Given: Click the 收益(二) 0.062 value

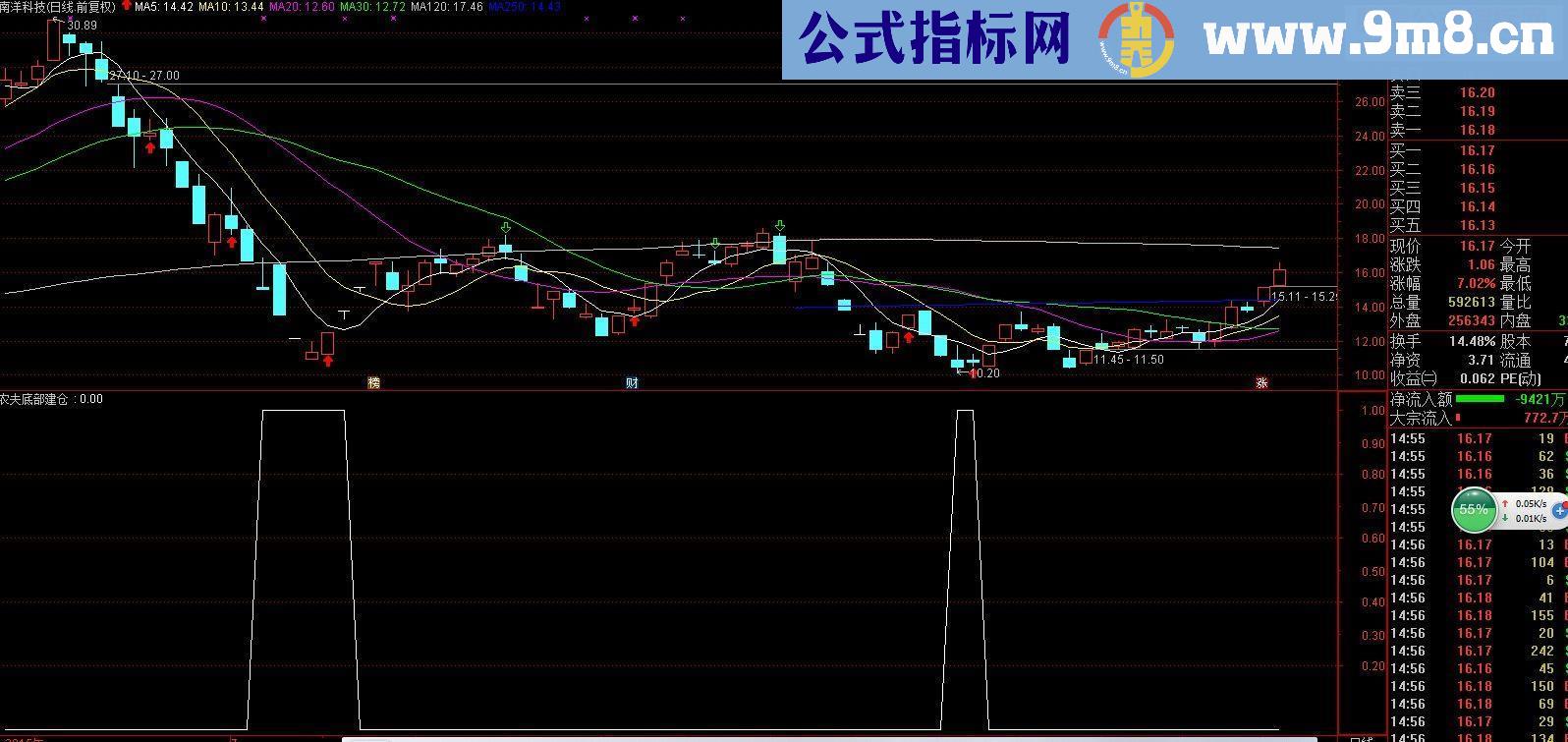Looking at the screenshot, I should [x=1477, y=379].
